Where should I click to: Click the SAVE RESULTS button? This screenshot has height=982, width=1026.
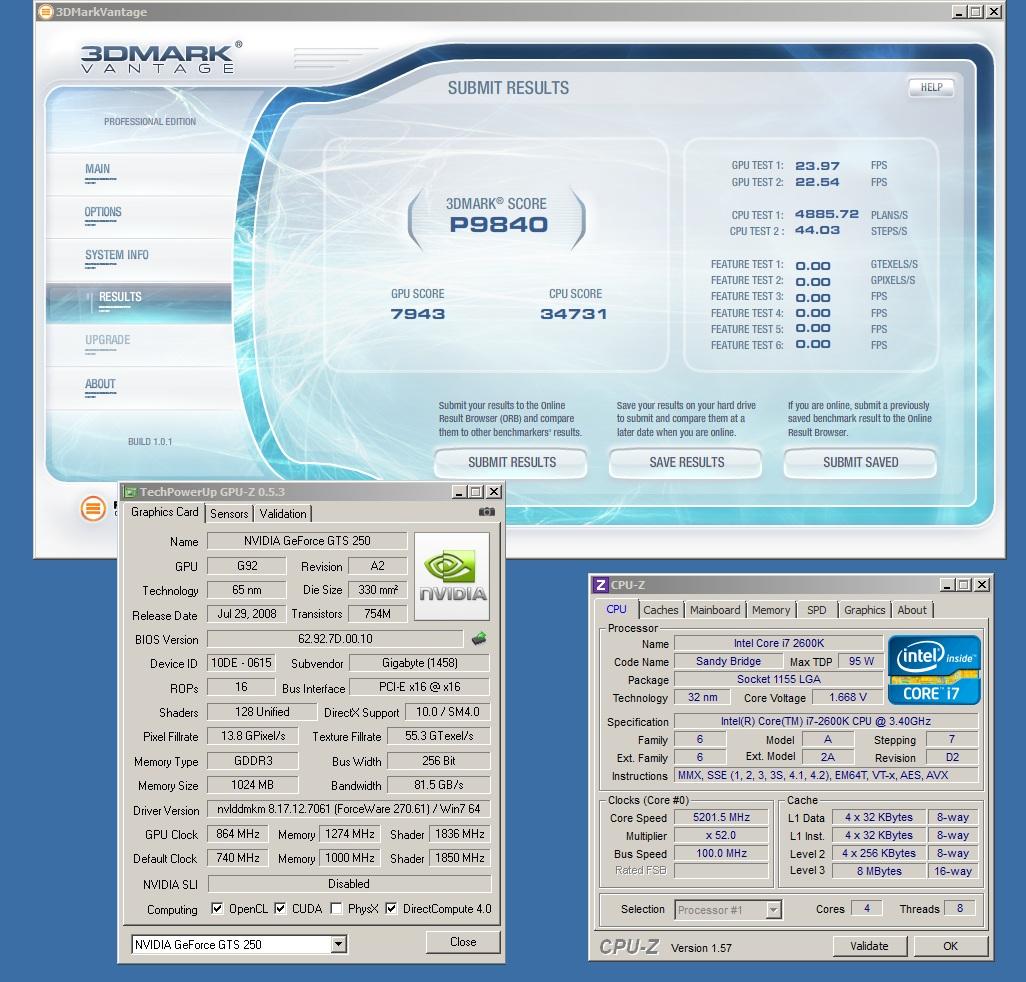click(x=686, y=463)
